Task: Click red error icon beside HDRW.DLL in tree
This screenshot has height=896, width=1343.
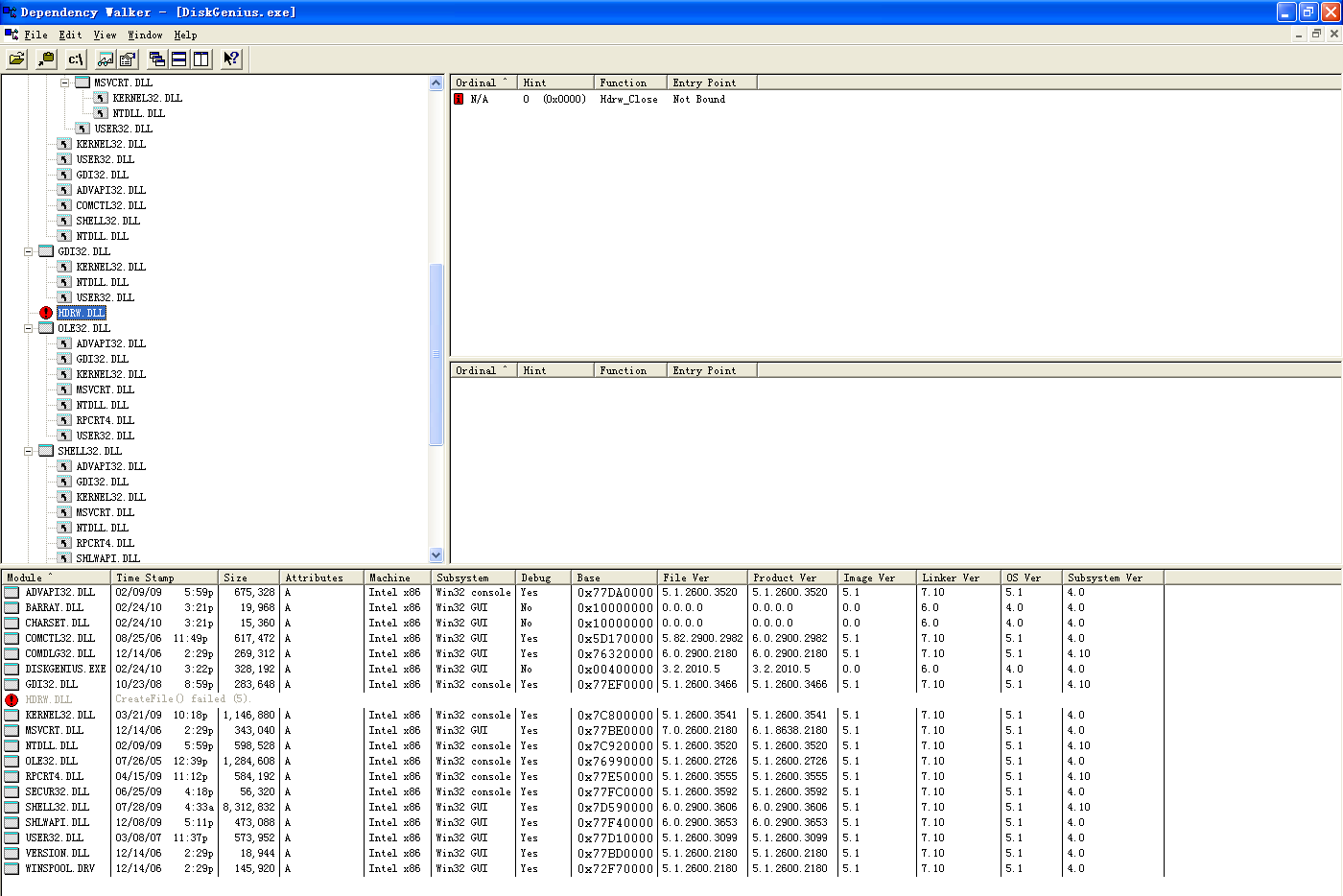Action: point(46,313)
